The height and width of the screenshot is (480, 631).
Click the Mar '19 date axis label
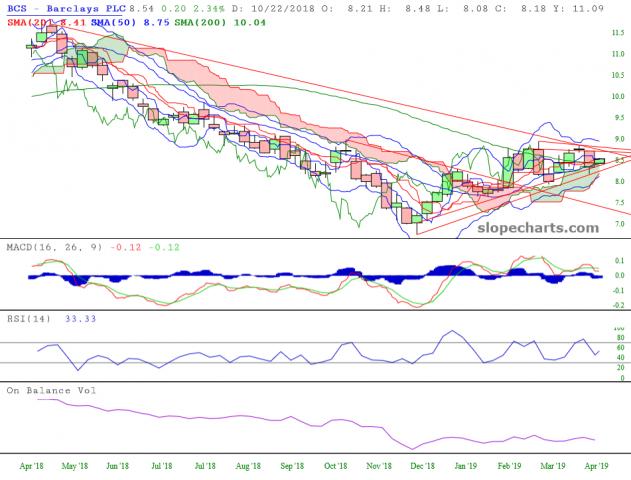coord(553,466)
